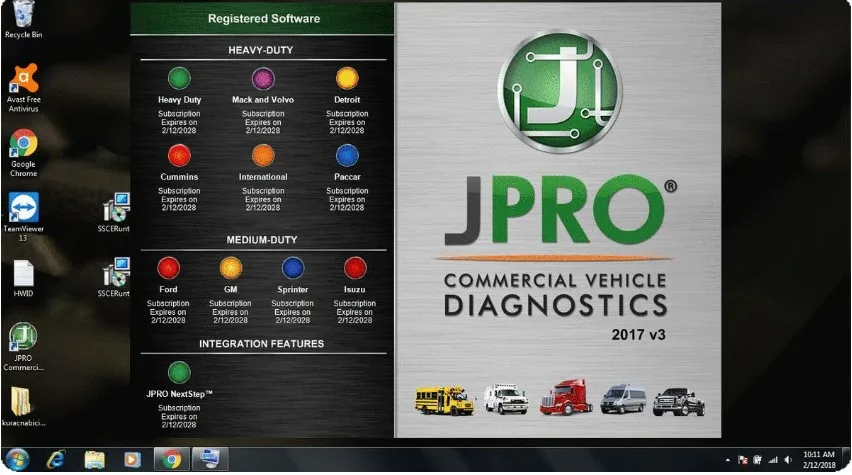
Task: Open the Action Center flag icon
Action: tap(743, 460)
